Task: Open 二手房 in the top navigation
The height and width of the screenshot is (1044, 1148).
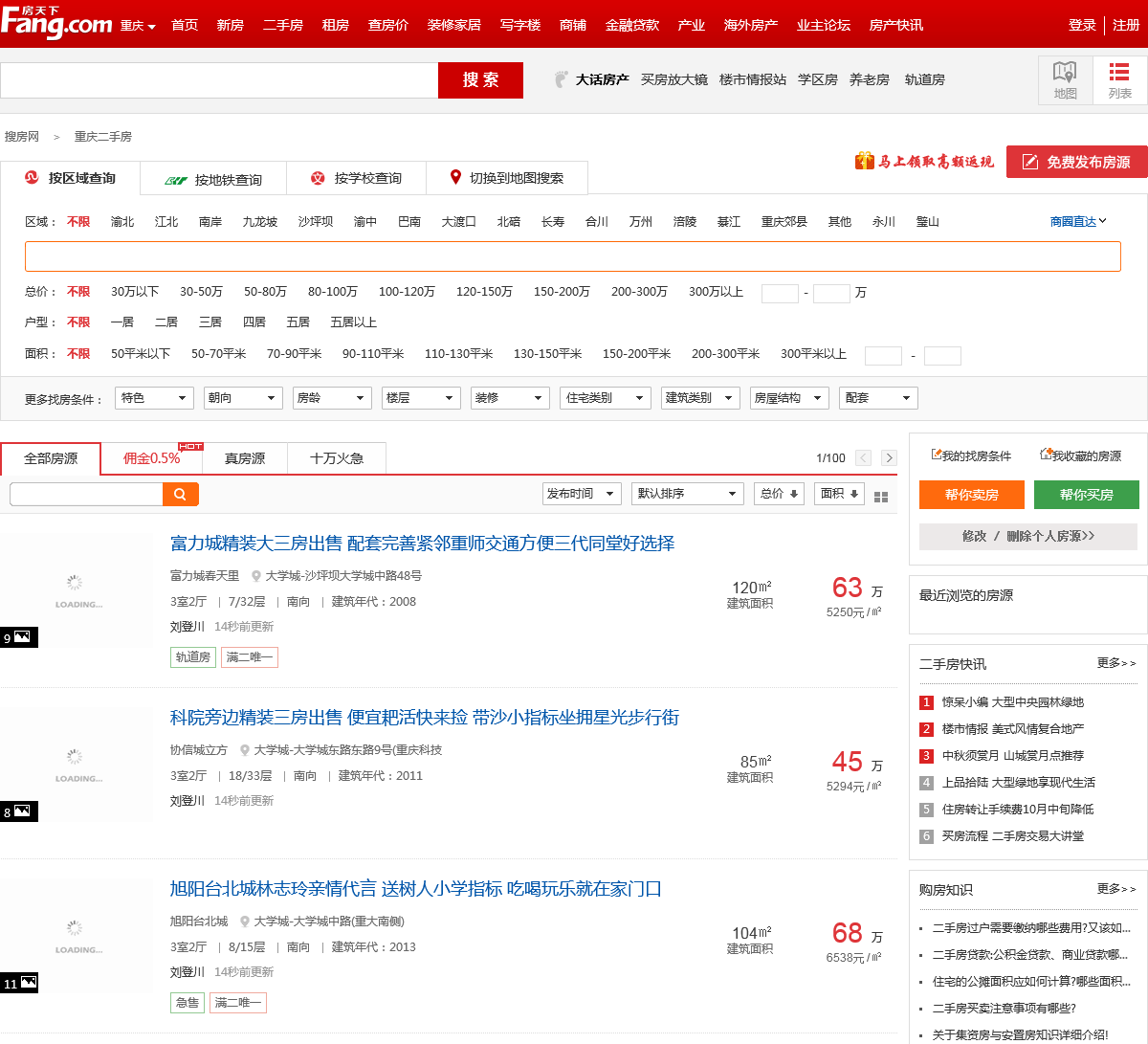Action: [283, 25]
